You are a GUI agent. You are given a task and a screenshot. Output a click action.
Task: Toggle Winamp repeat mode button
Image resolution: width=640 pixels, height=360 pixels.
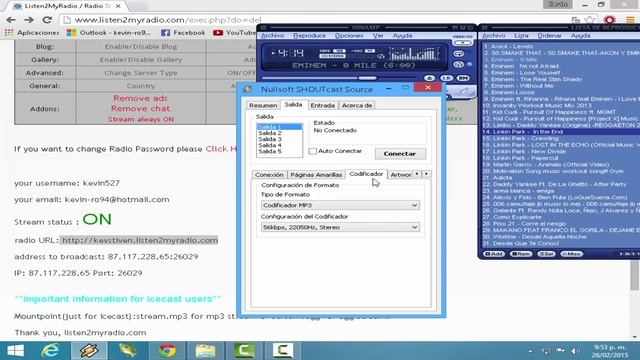459,53
